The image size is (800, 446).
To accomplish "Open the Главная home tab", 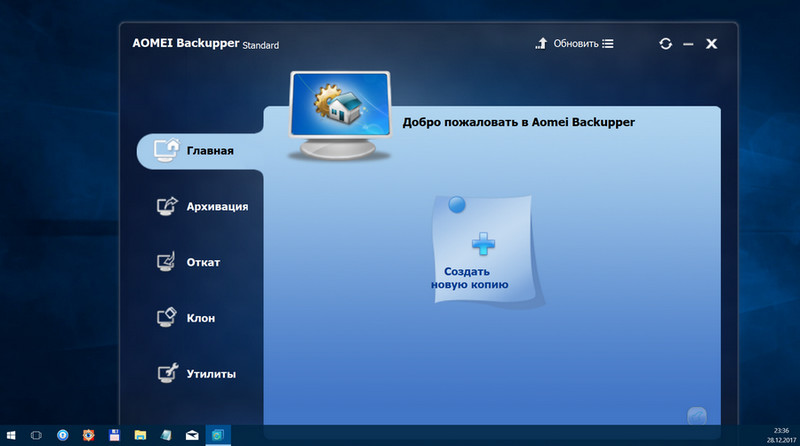I will click(200, 151).
